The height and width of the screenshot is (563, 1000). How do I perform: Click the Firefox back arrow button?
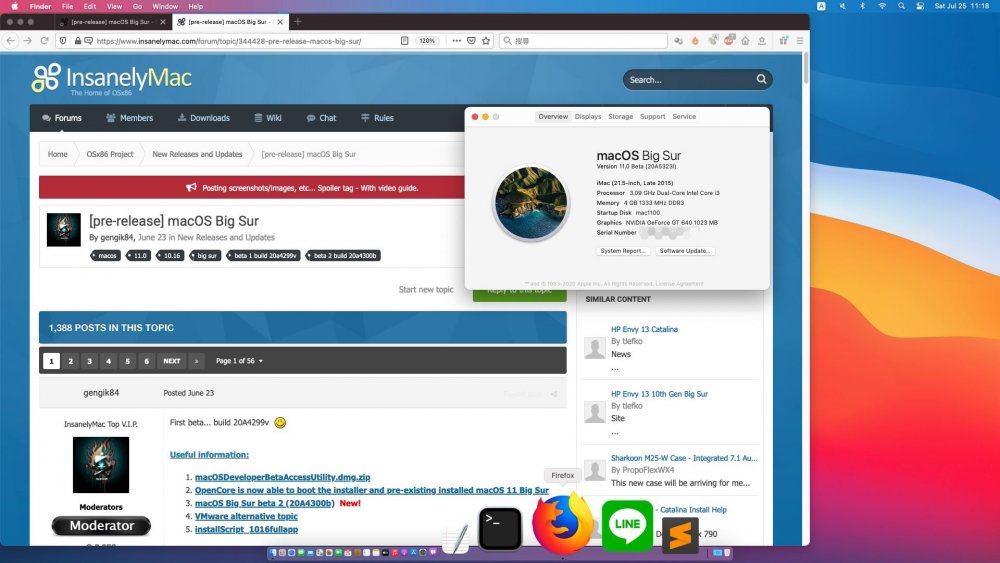click(x=11, y=40)
